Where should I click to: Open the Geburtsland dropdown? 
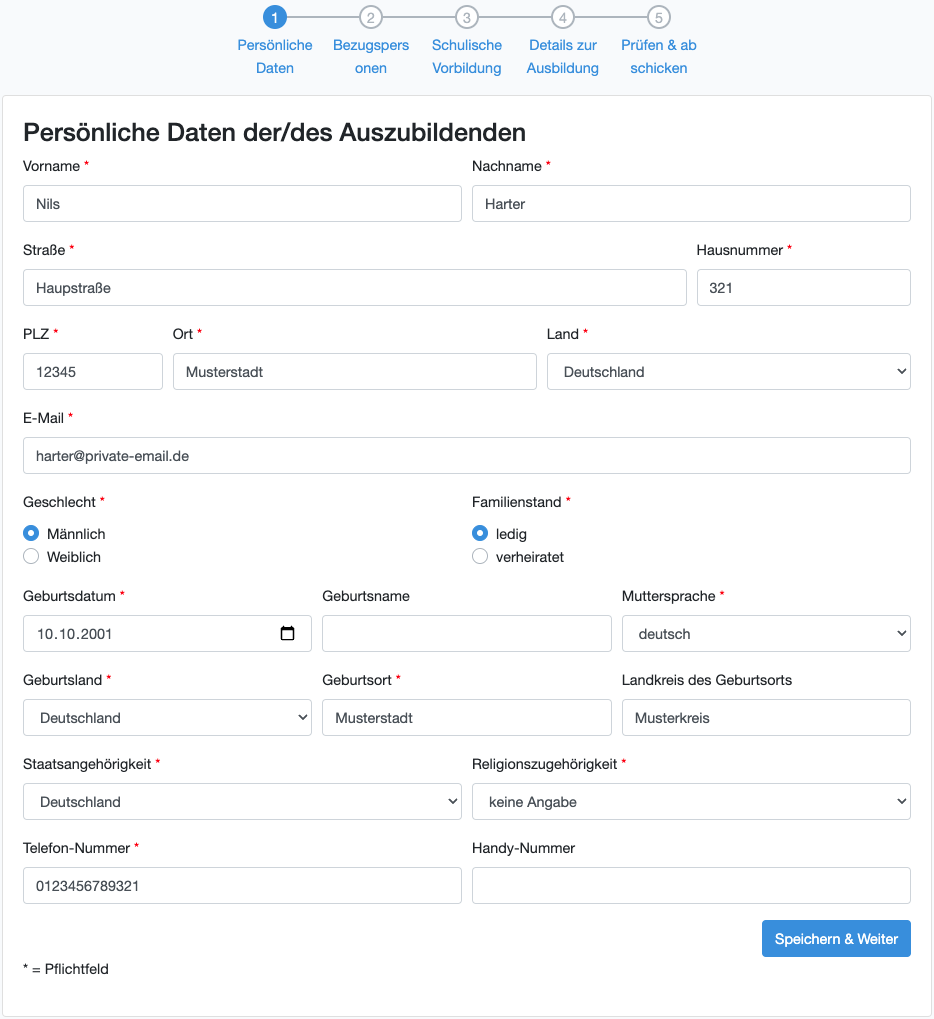pos(167,718)
